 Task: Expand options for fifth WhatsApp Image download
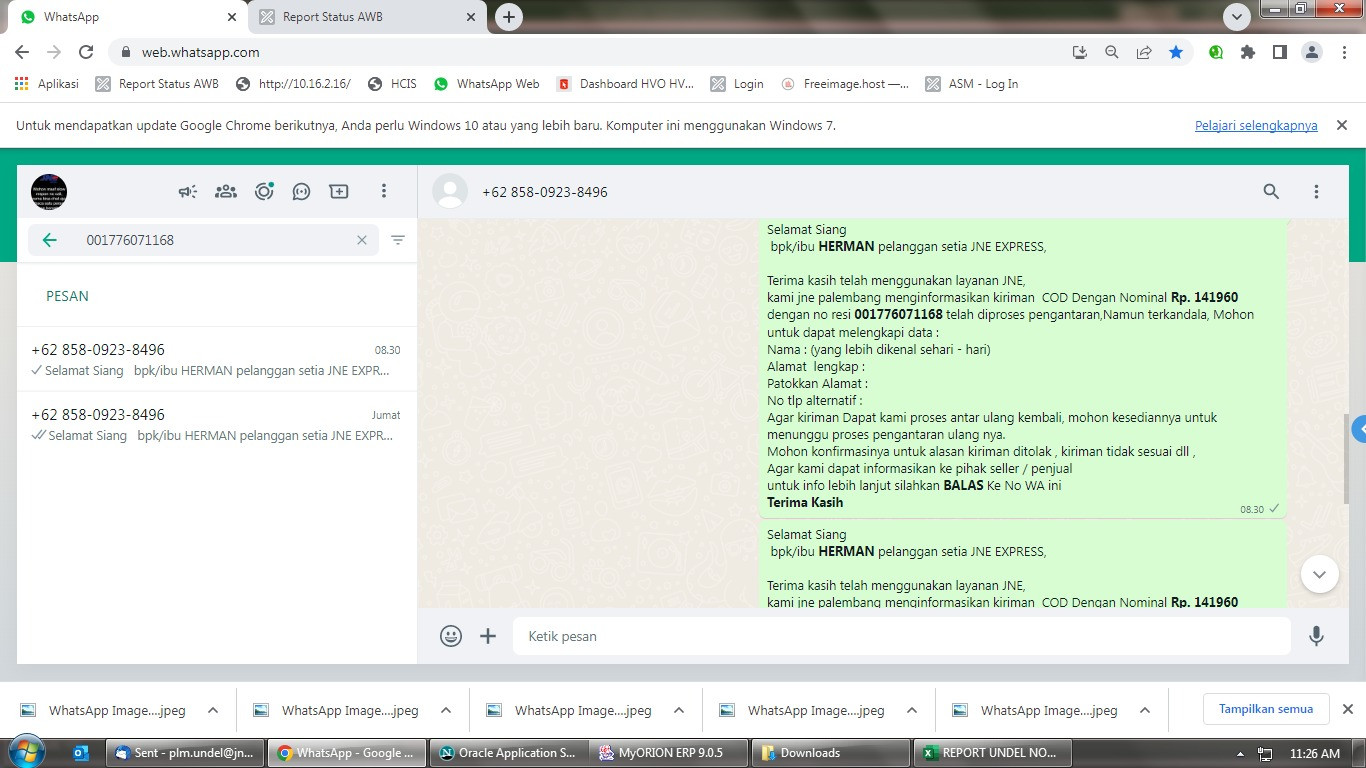(x=1145, y=710)
